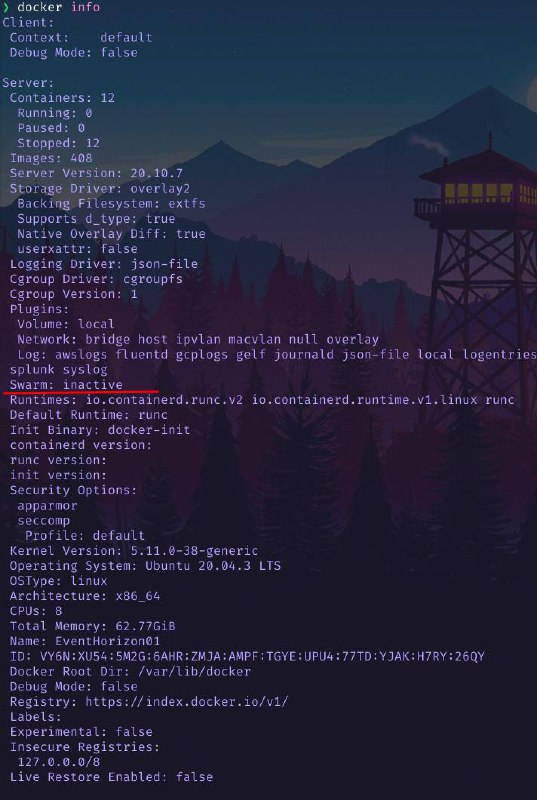Click the hostname 'Name: EventHorizon01'
Screen dimensions: 537x800
coord(85,641)
